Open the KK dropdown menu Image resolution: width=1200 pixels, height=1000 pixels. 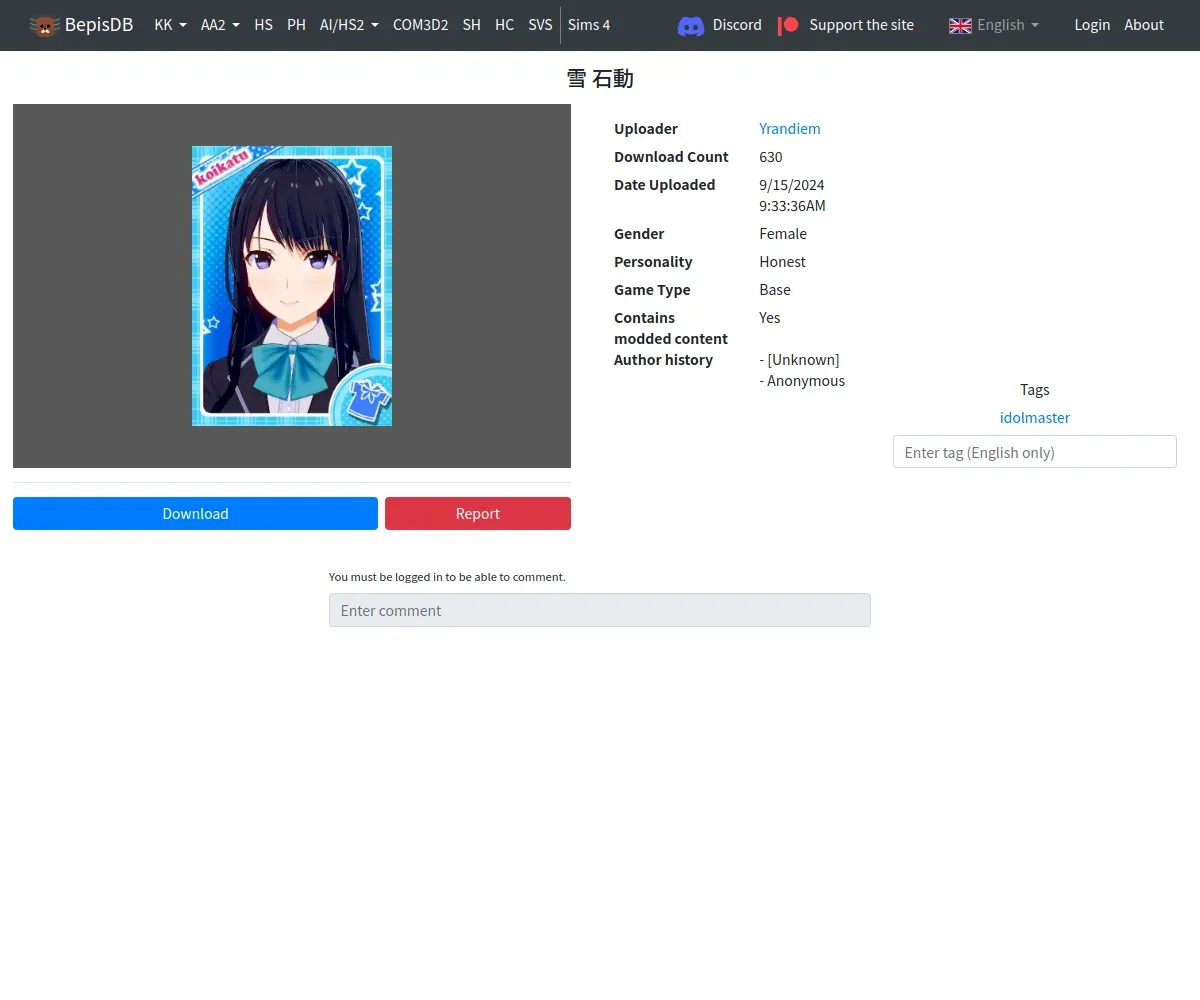tap(170, 25)
